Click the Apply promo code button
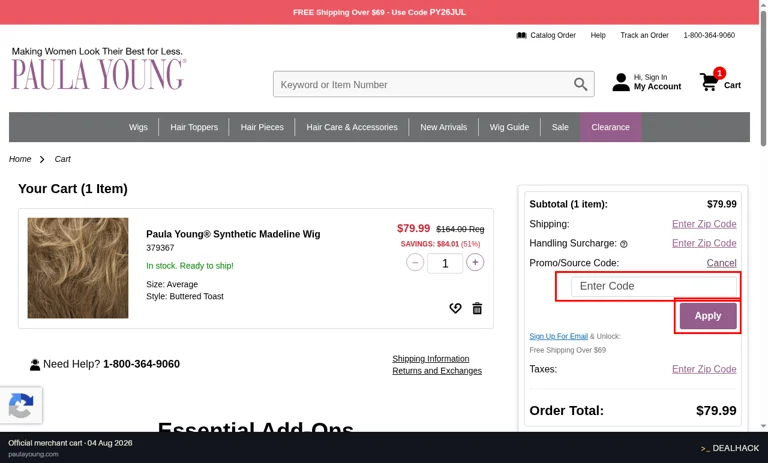The width and height of the screenshot is (768, 463). pyautogui.click(x=708, y=316)
